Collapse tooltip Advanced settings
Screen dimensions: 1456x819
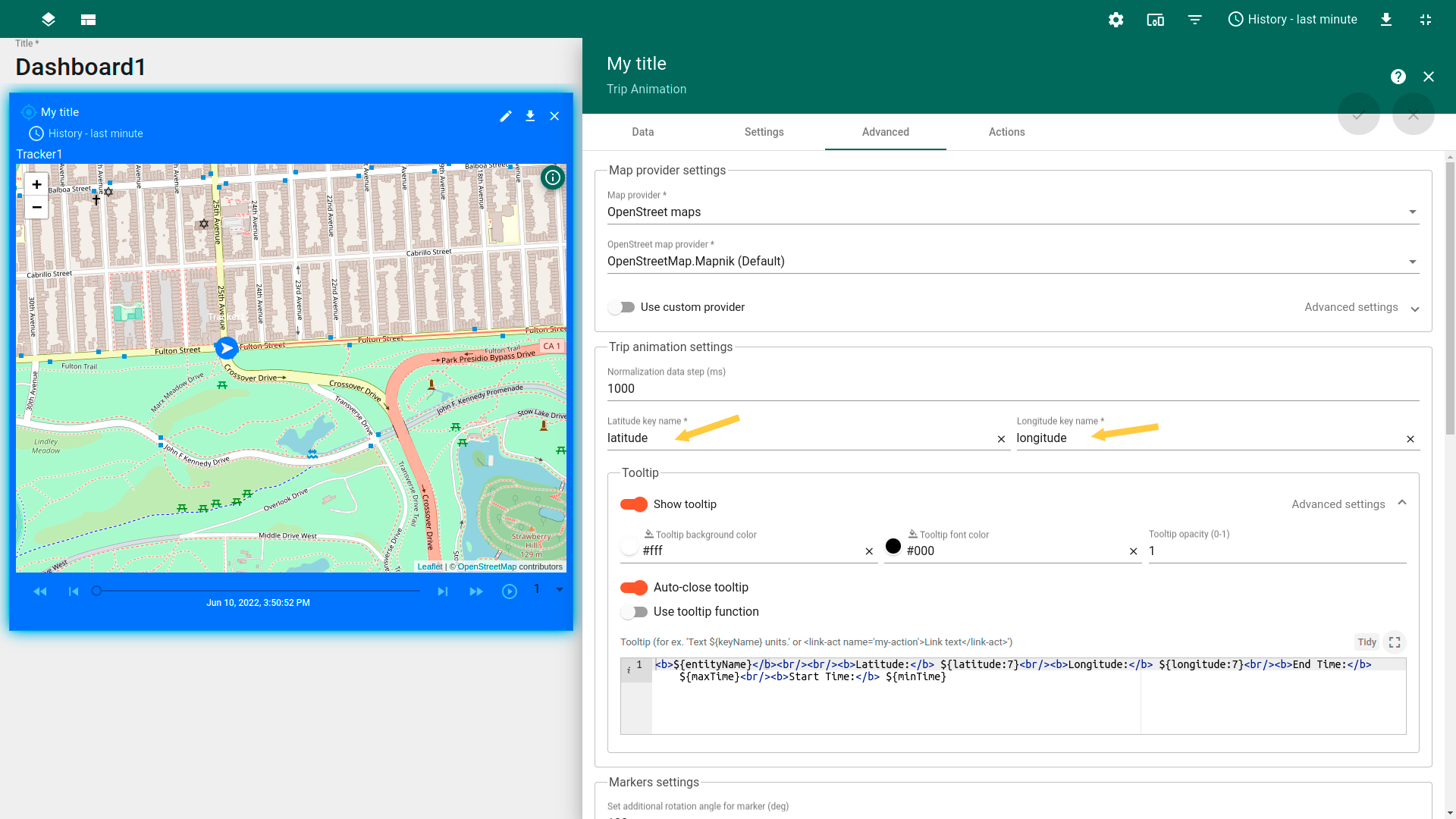point(1350,504)
